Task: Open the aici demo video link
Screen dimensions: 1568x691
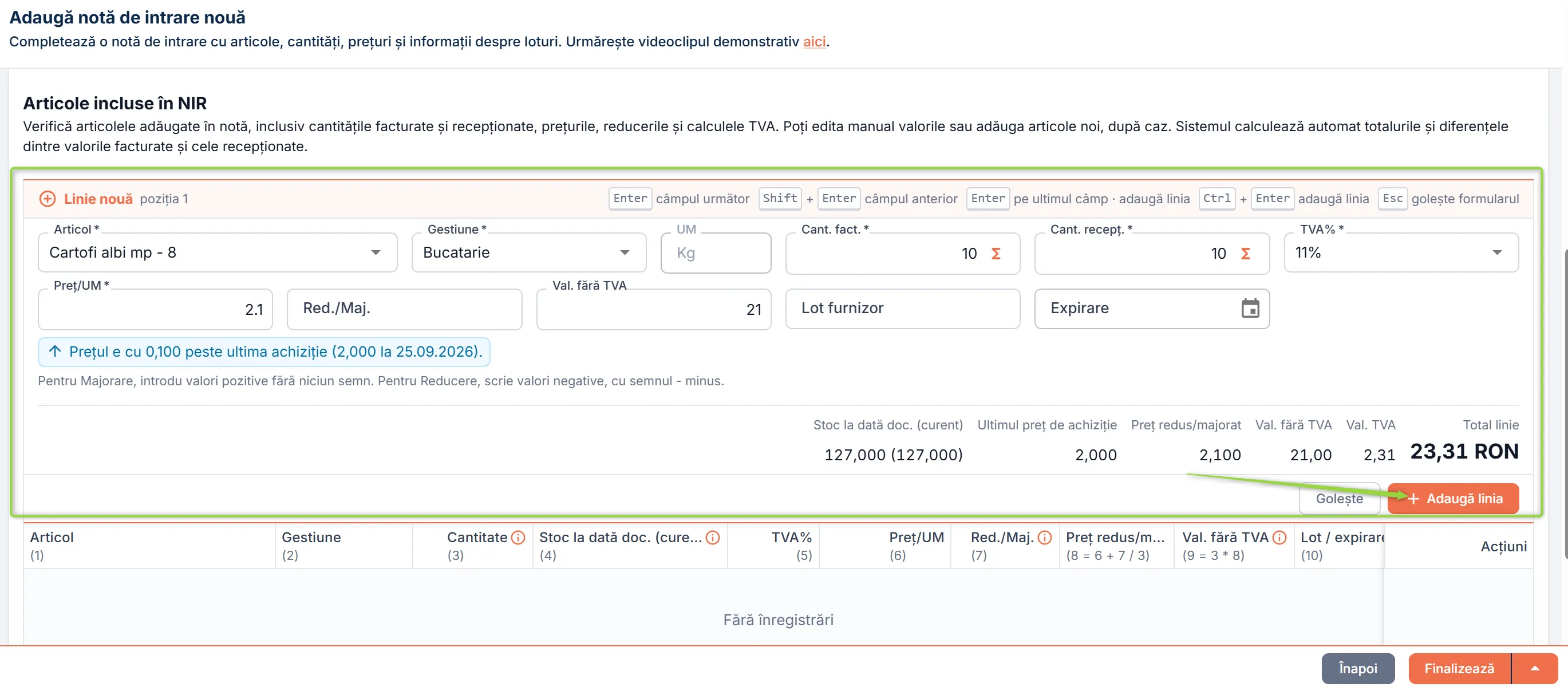Action: (815, 41)
